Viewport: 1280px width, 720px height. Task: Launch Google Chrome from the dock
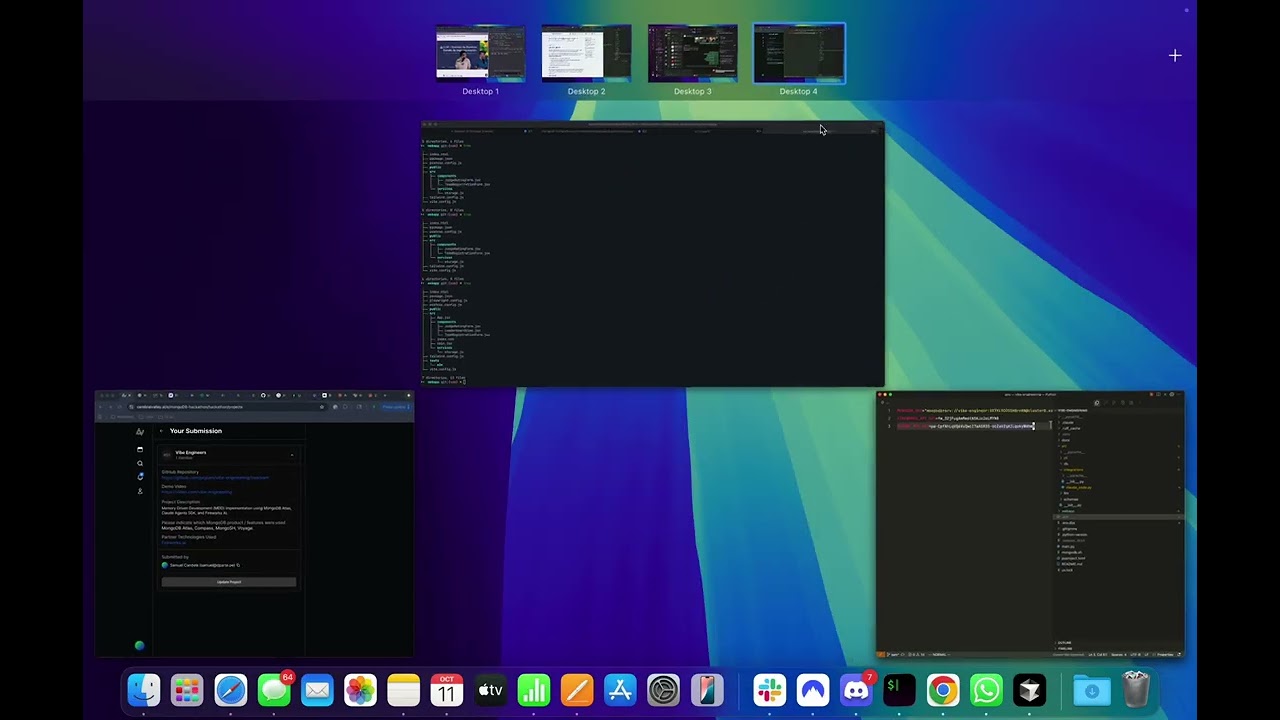(943, 690)
